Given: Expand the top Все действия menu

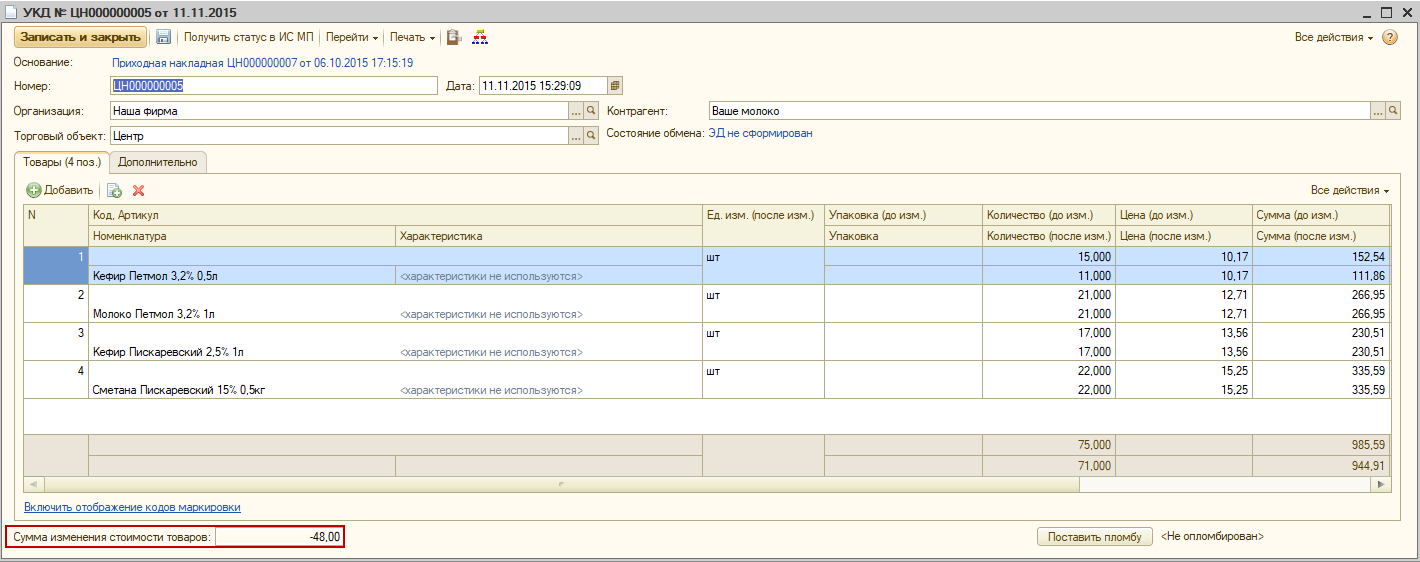Looking at the screenshot, I should tap(1334, 37).
